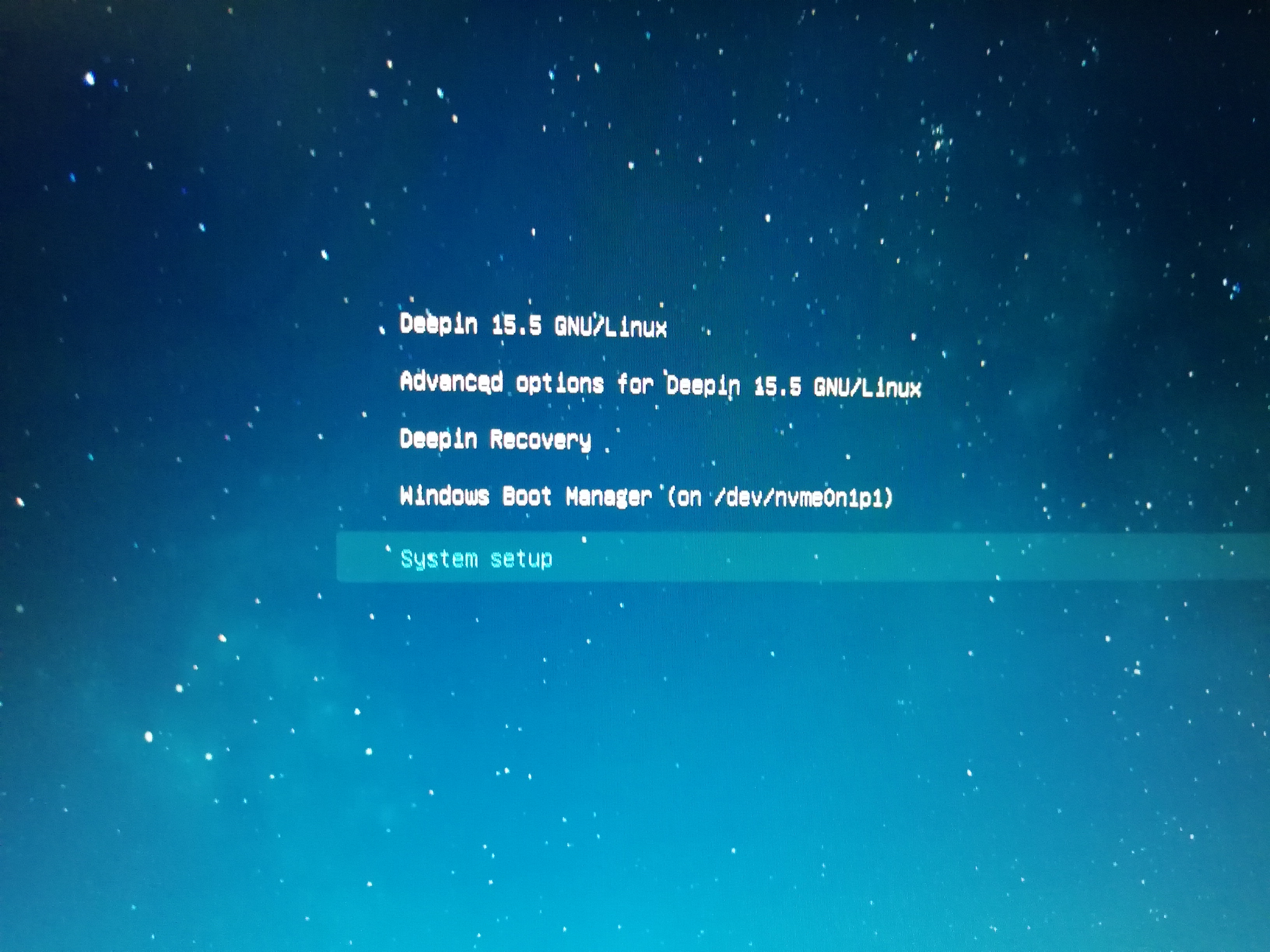The image size is (1270, 952).
Task: Choose the Deepin Recovery entry
Action: click(x=495, y=440)
